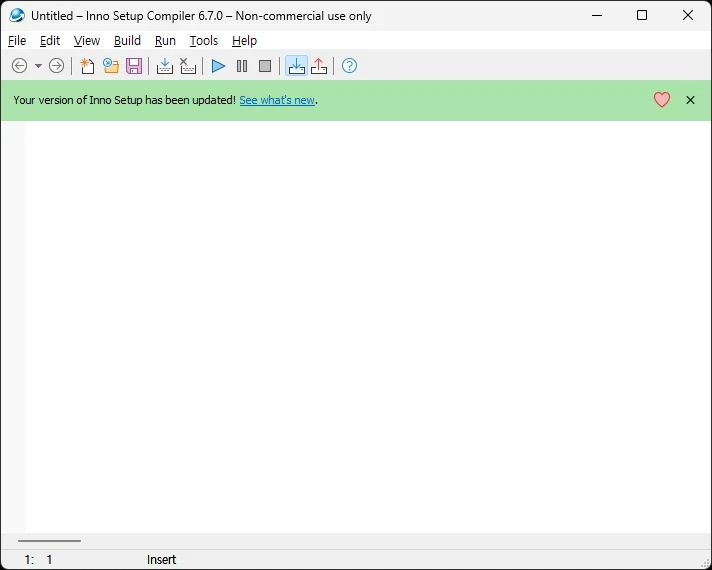Viewport: 712px width, 570px height.
Task: Open the Build menu
Action: coord(127,41)
